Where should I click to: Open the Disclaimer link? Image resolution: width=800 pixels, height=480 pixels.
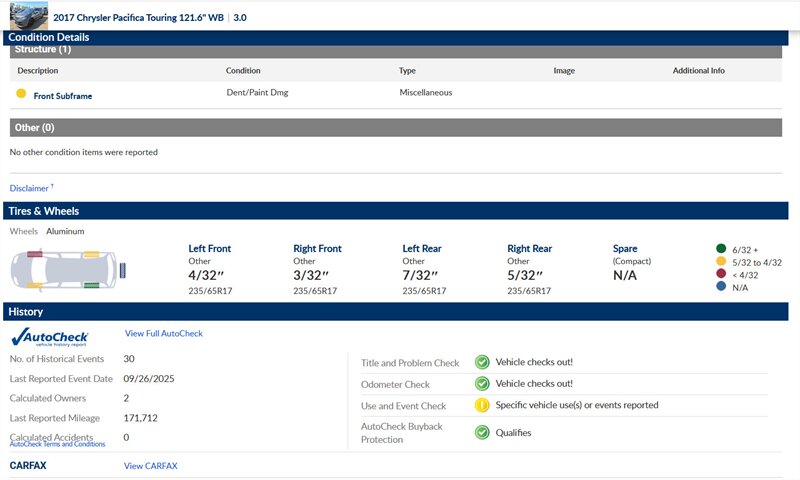click(31, 188)
